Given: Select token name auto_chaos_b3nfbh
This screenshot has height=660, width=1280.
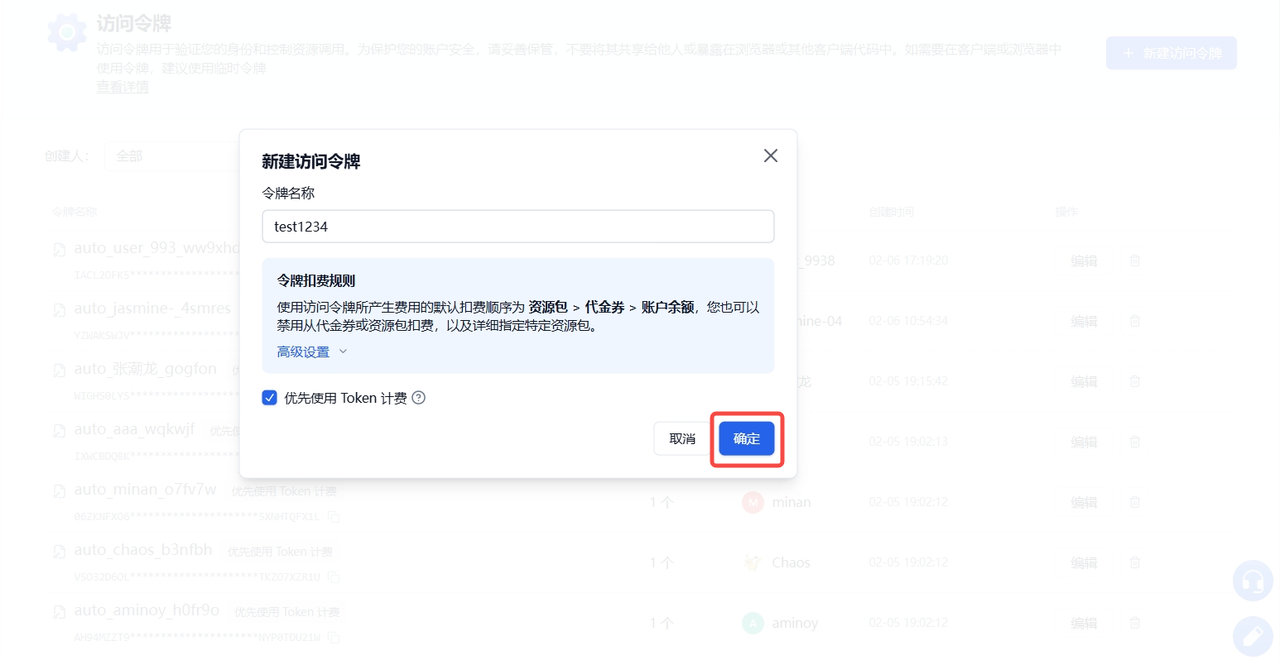Looking at the screenshot, I should [143, 550].
